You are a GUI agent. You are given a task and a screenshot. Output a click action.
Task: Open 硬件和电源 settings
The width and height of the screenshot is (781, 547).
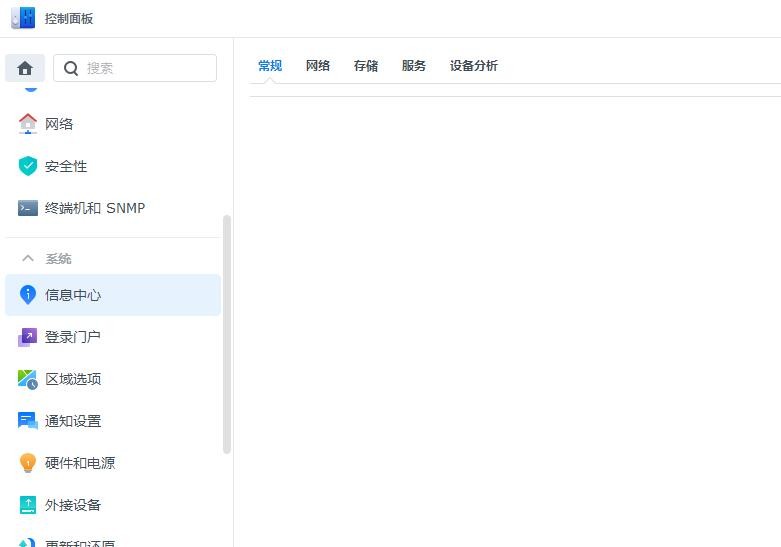pos(80,463)
